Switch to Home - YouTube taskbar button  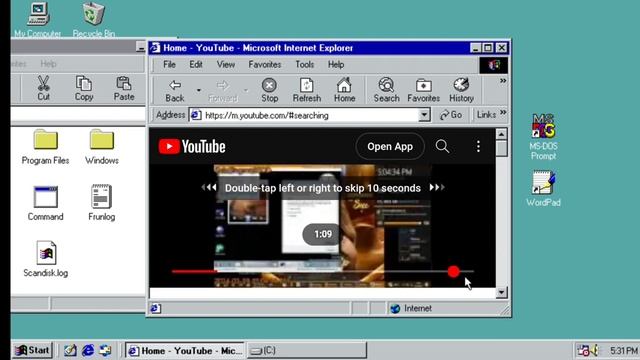click(x=184, y=351)
